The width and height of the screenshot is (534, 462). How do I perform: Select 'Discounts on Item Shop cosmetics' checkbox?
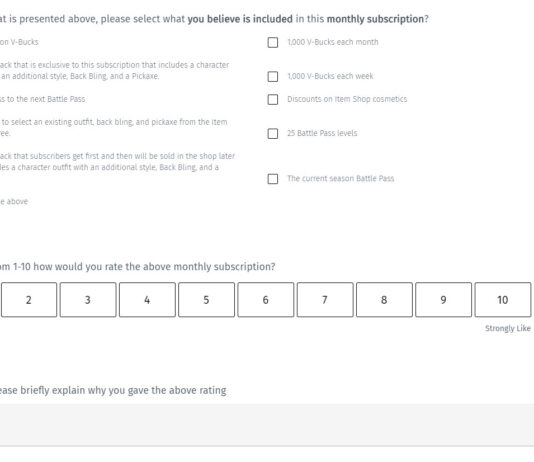[x=272, y=99]
